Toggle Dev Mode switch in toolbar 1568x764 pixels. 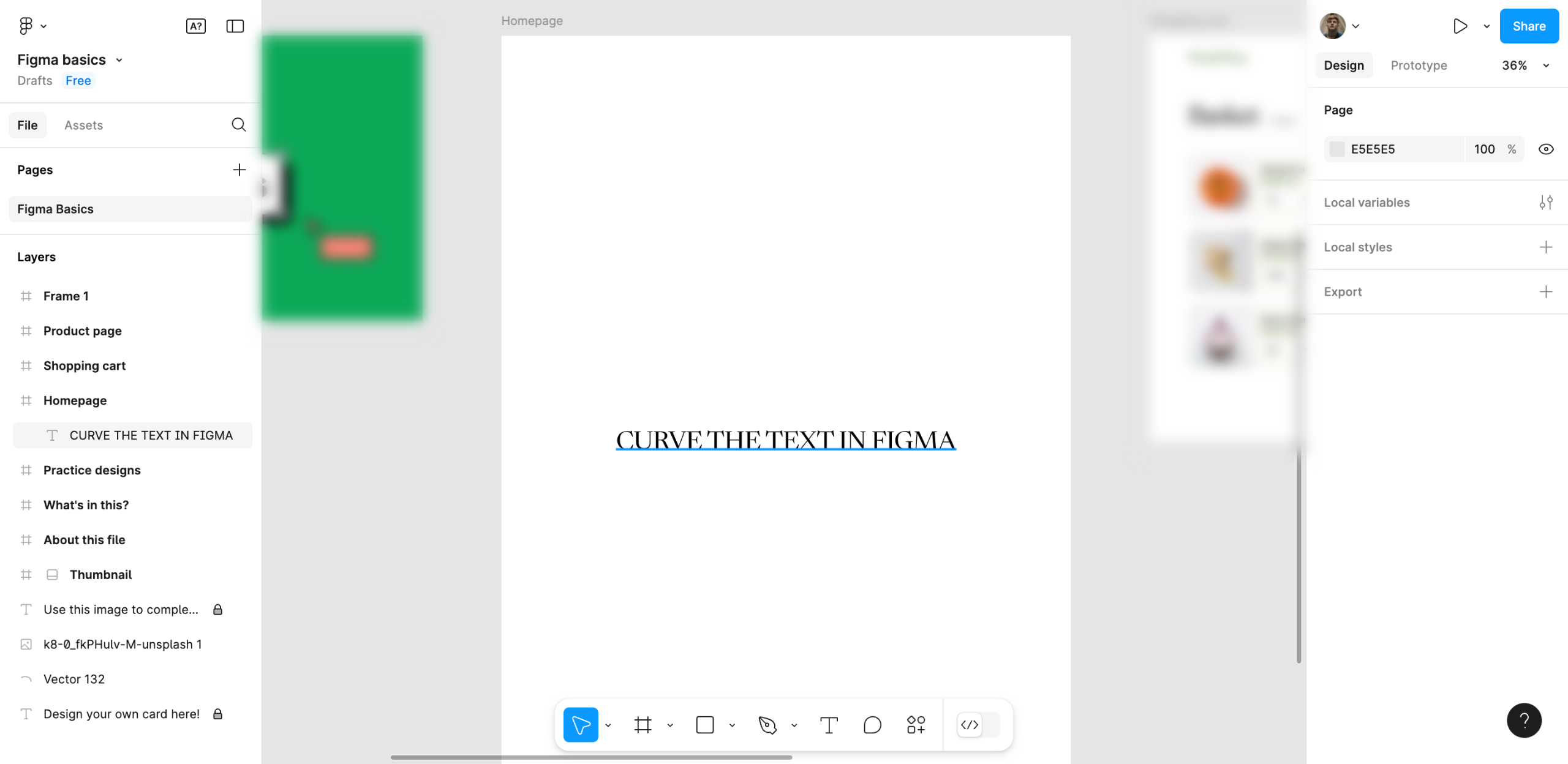978,725
